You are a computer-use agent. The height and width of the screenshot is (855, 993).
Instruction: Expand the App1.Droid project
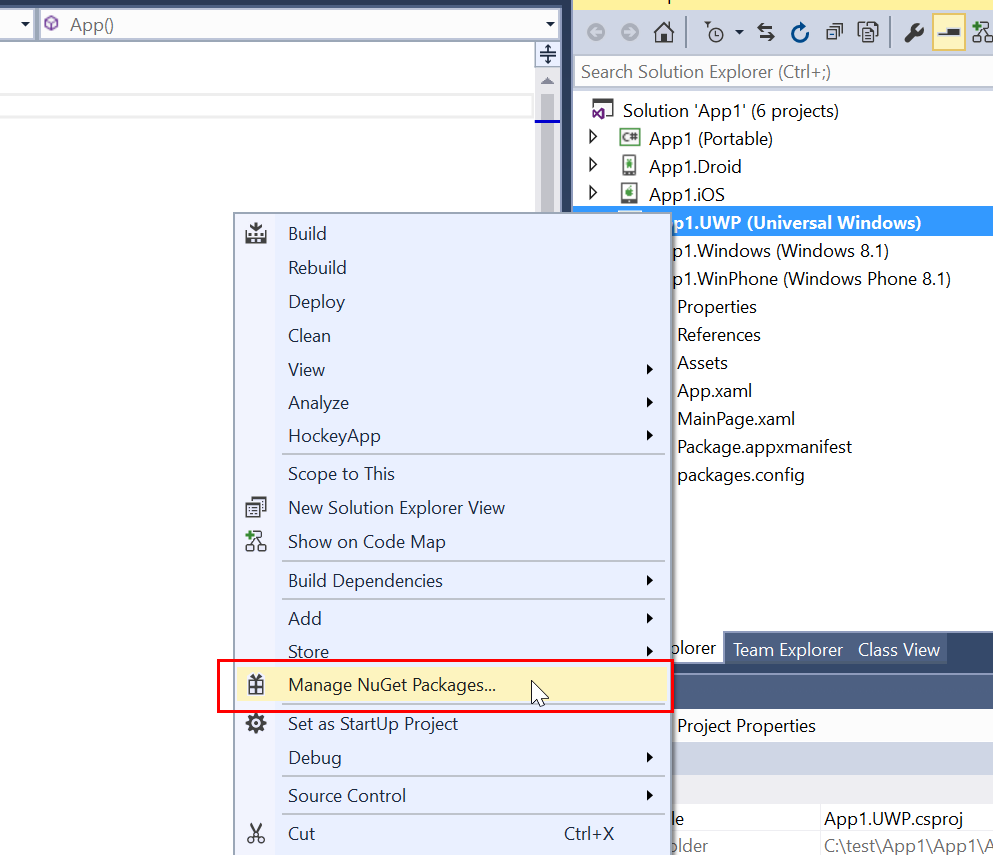pos(593,165)
